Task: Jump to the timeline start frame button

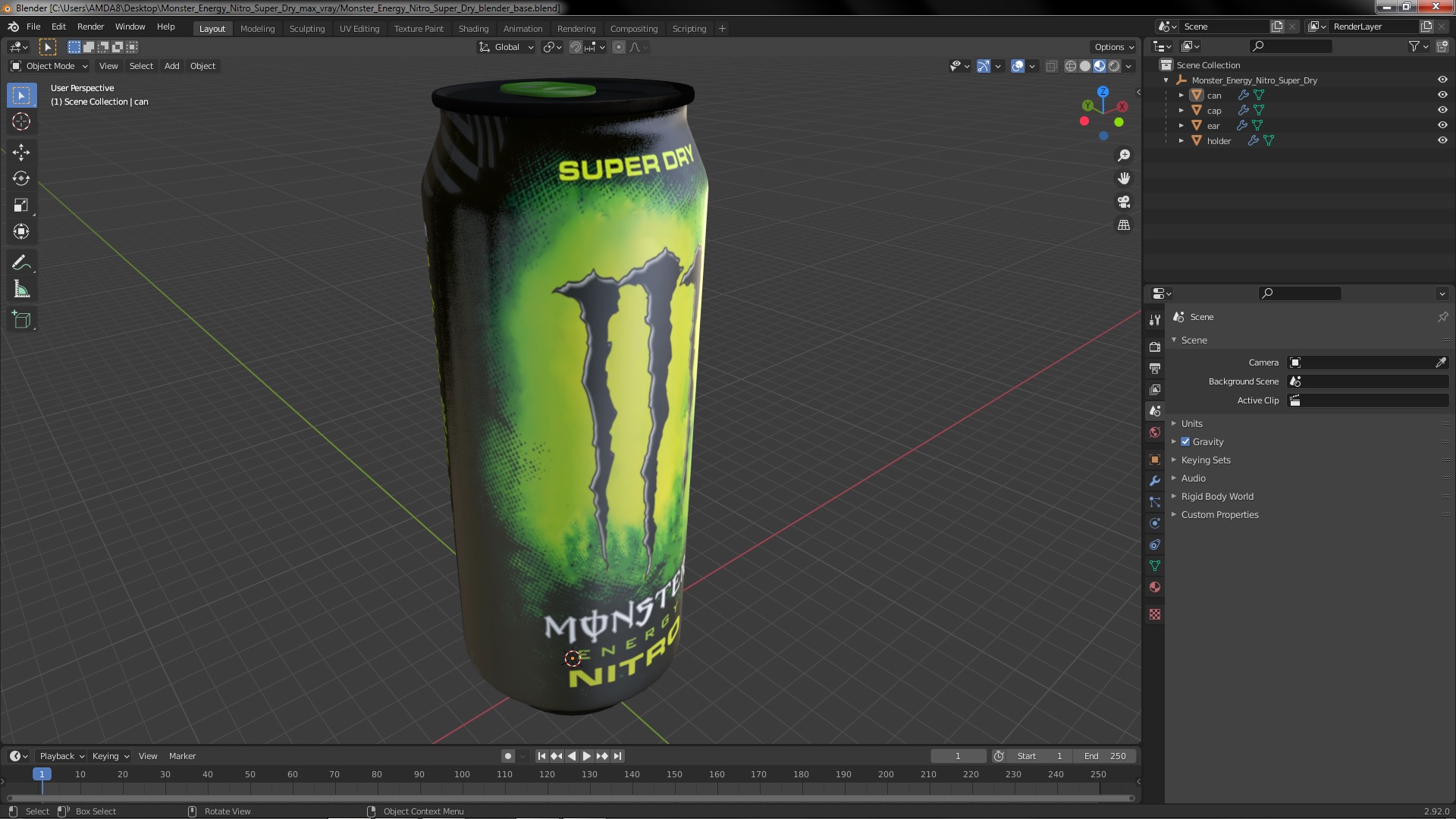Action: [541, 756]
